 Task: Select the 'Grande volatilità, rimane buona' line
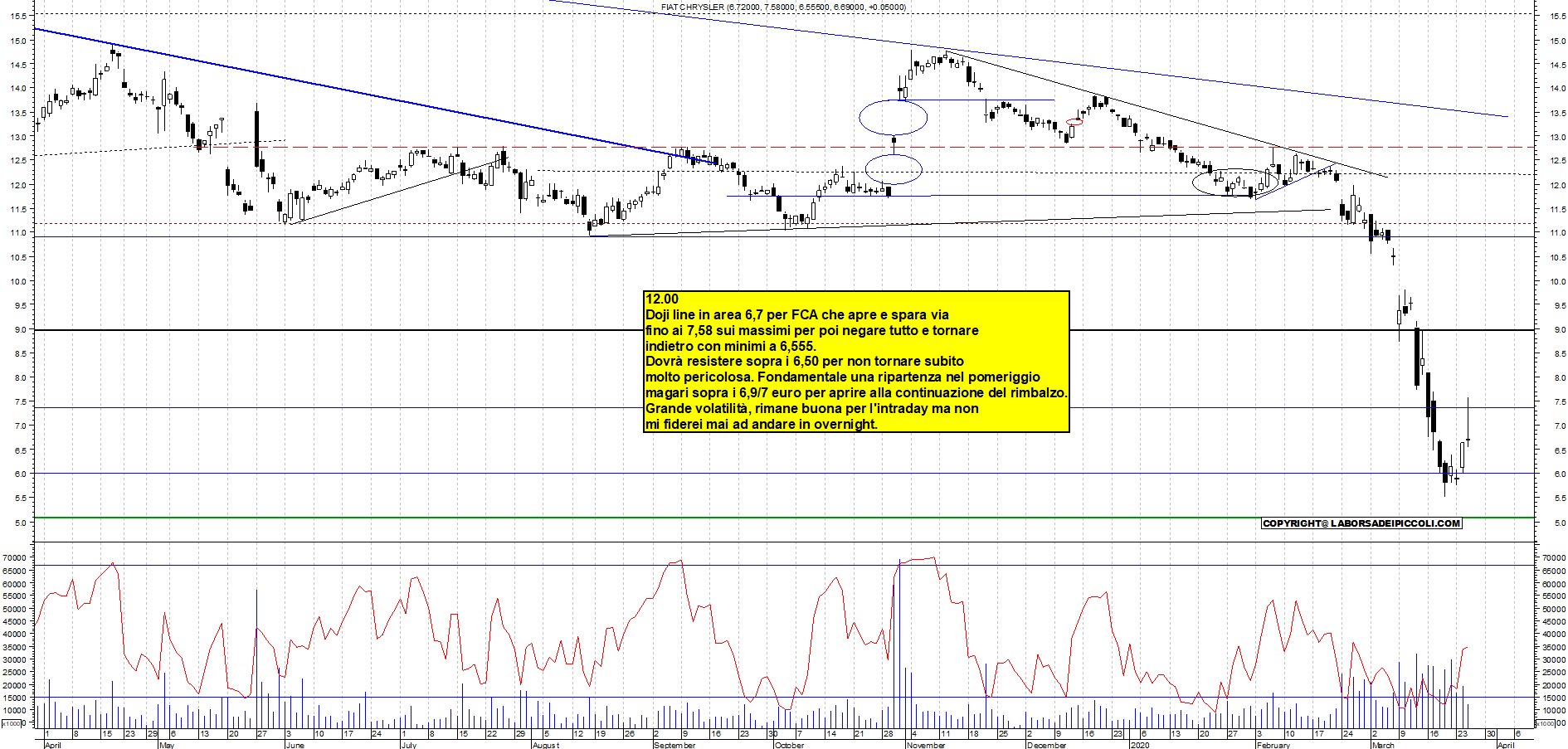point(812,409)
